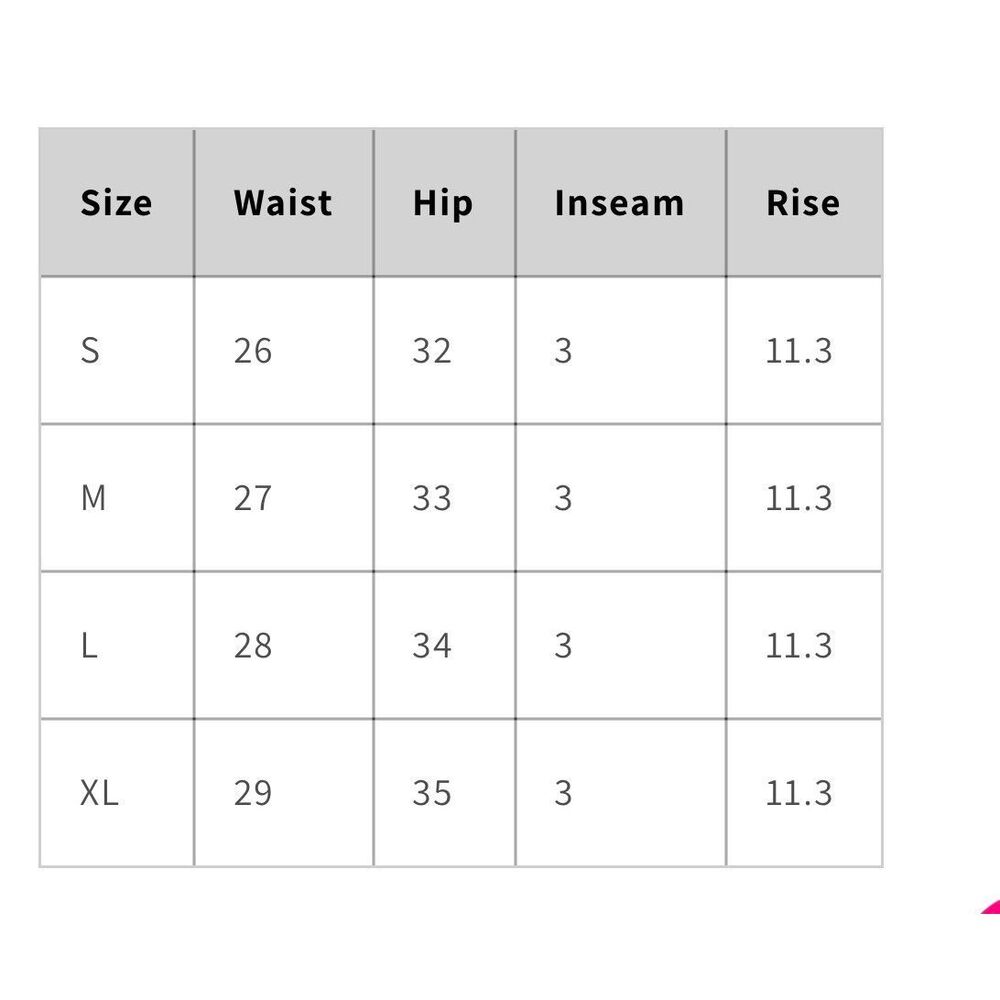
Task: Click the M size cell
Action: tap(93, 498)
